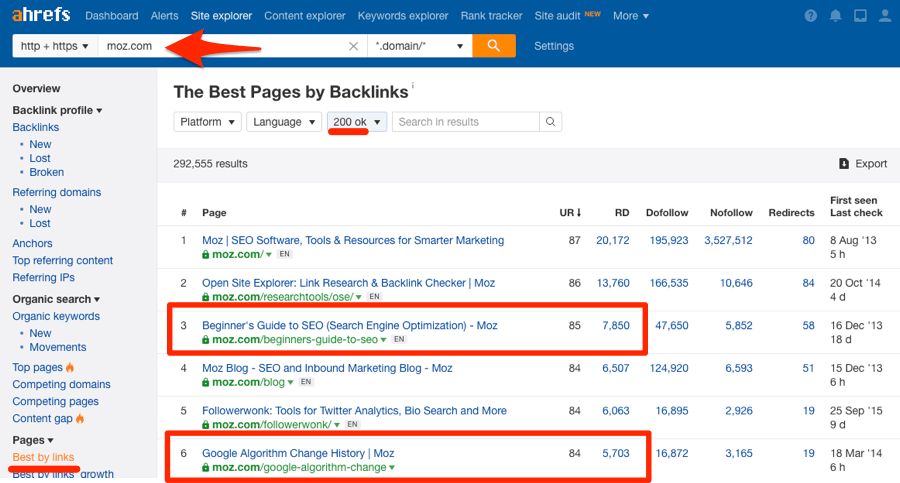This screenshot has width=900, height=483.
Task: Open Competing pages in the sidebar
Action: click(56, 401)
